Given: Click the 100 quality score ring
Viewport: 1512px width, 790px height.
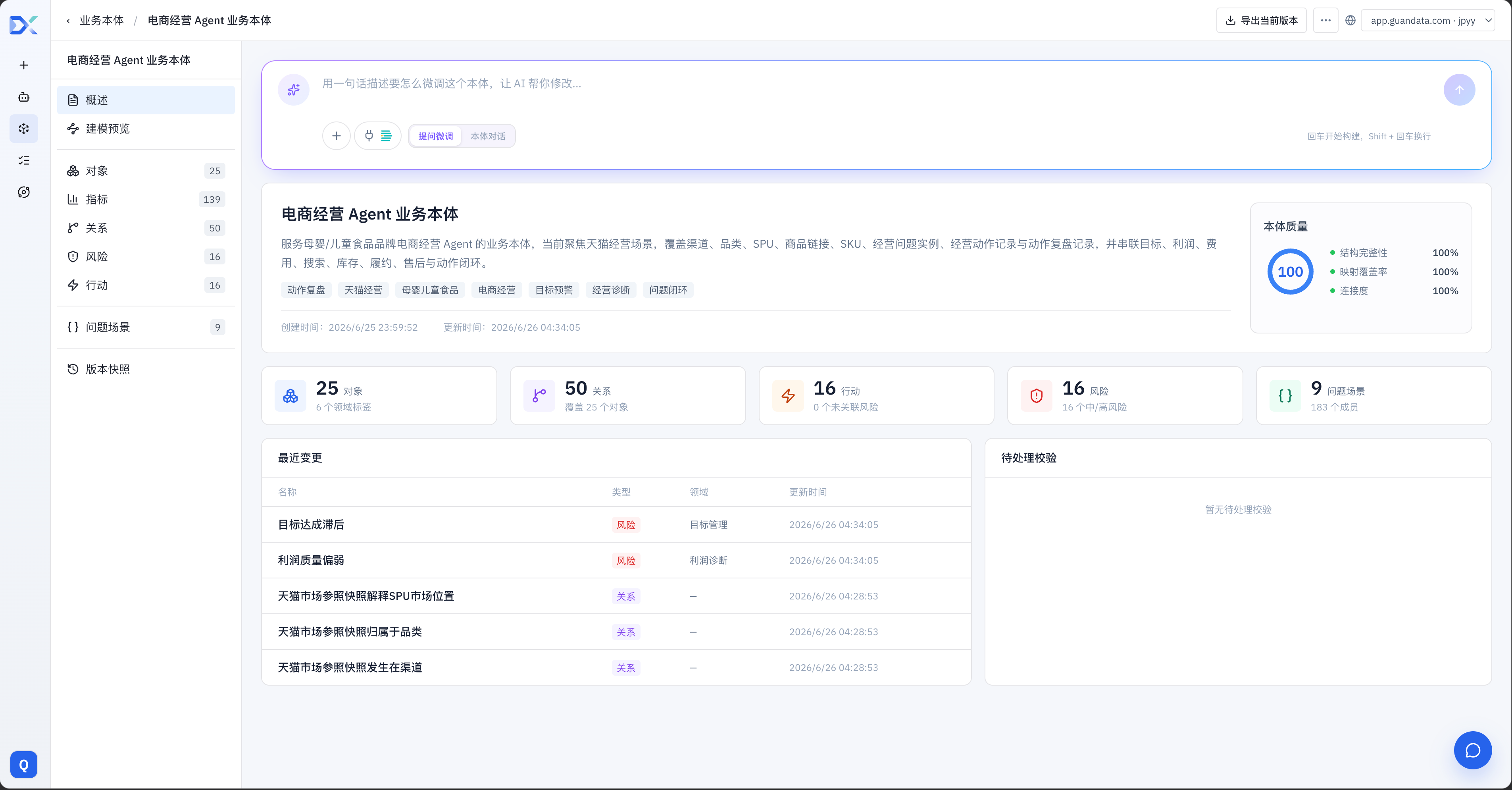Looking at the screenshot, I should click(1290, 272).
